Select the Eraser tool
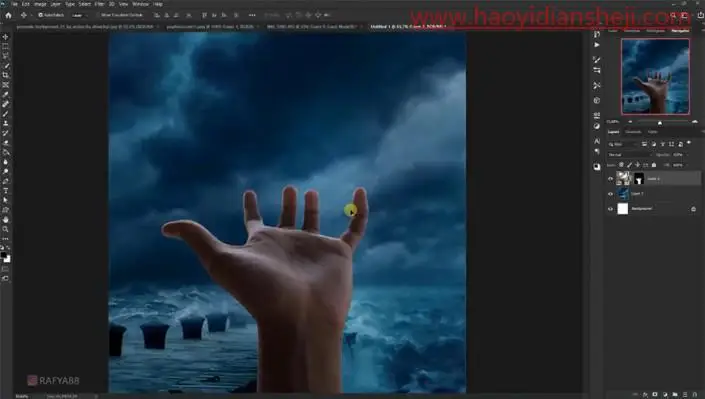The width and height of the screenshot is (705, 399). pyautogui.click(x=5, y=143)
